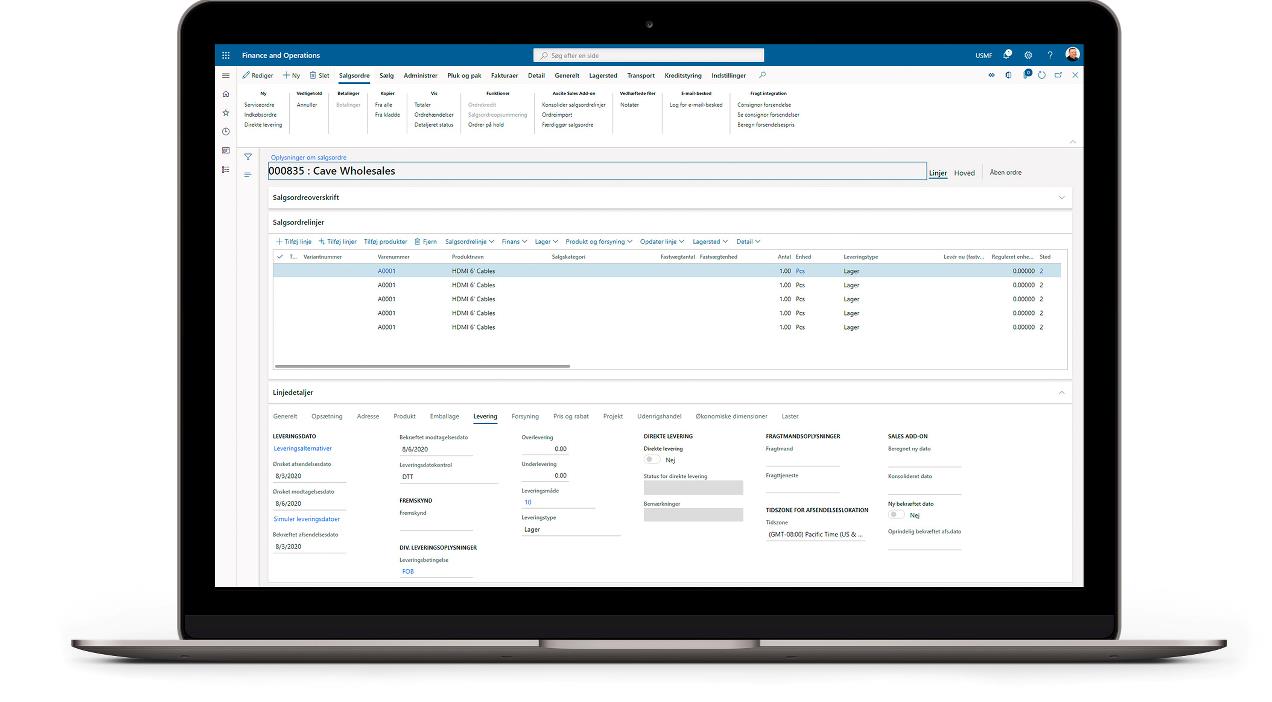This screenshot has height=702, width=1272.
Task: Open Favorites star in left sidebar
Action: tap(226, 113)
